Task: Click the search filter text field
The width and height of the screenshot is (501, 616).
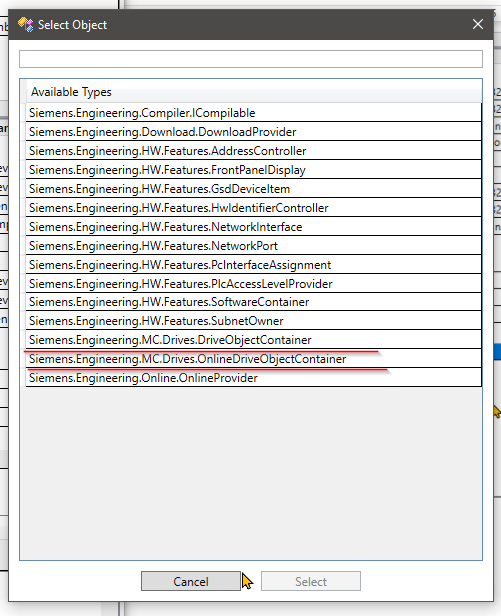Action: [x=251, y=59]
